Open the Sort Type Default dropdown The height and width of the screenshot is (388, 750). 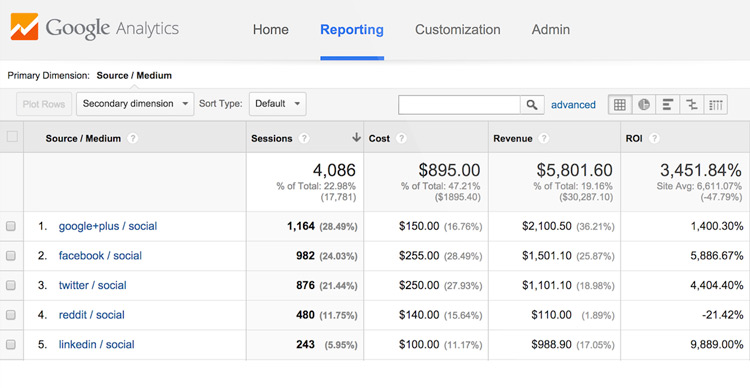click(277, 104)
